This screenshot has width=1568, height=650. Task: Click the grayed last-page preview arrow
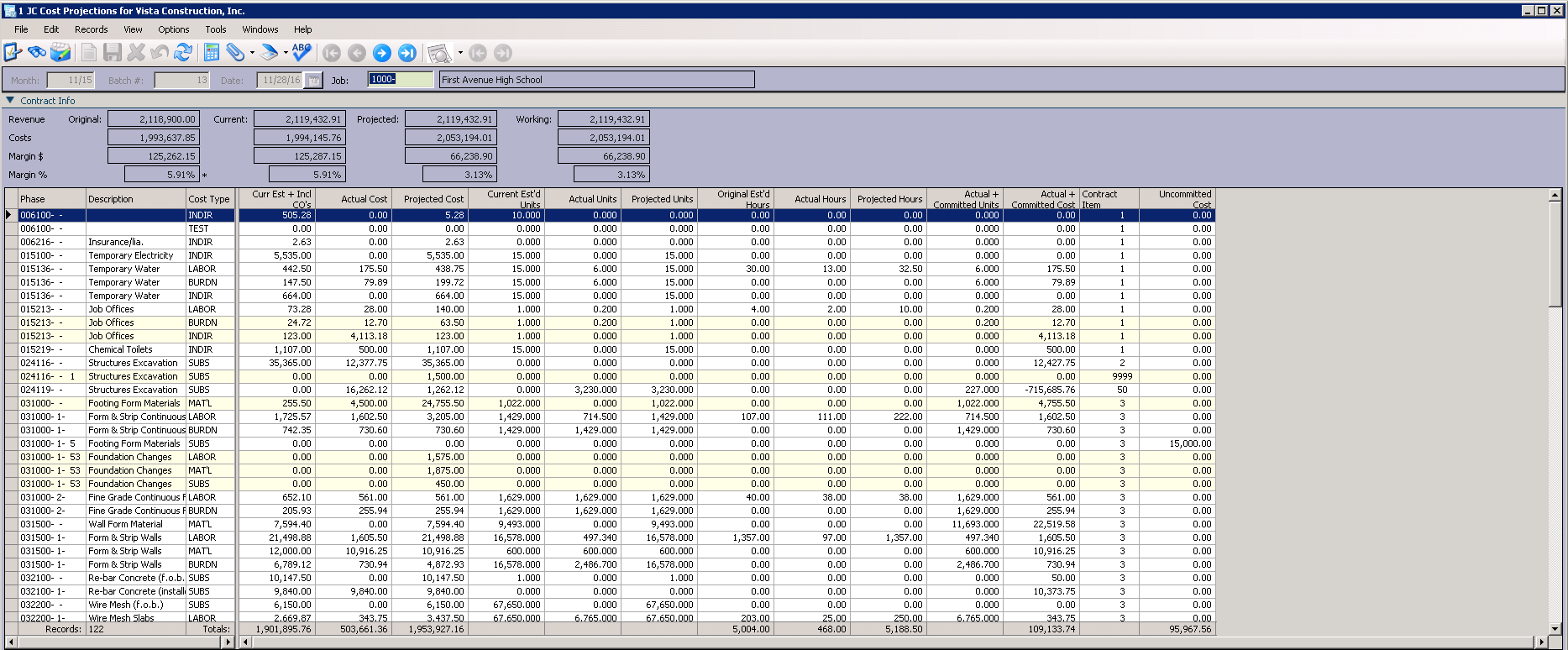tap(503, 53)
